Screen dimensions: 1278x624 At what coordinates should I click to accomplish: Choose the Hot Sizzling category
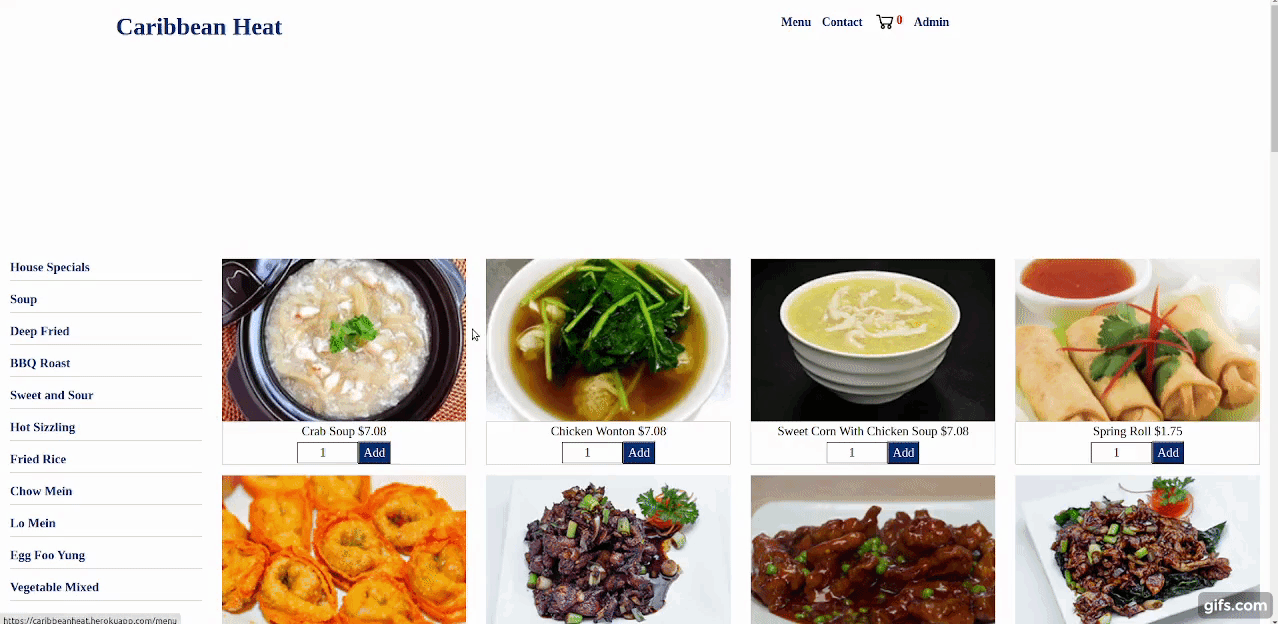click(x=43, y=427)
